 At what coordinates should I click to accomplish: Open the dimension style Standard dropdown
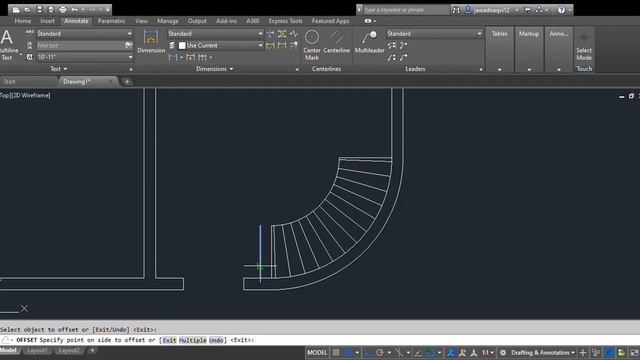(216, 33)
